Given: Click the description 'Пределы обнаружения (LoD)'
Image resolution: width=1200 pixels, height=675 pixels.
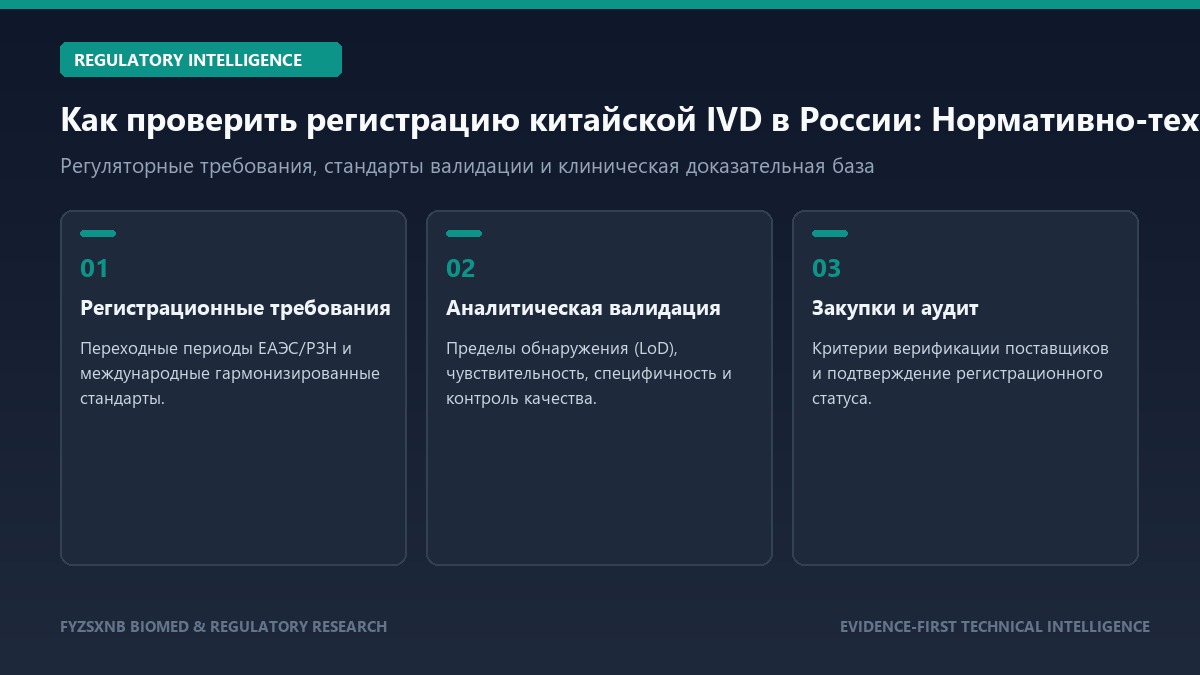Looking at the screenshot, I should click(589, 373).
